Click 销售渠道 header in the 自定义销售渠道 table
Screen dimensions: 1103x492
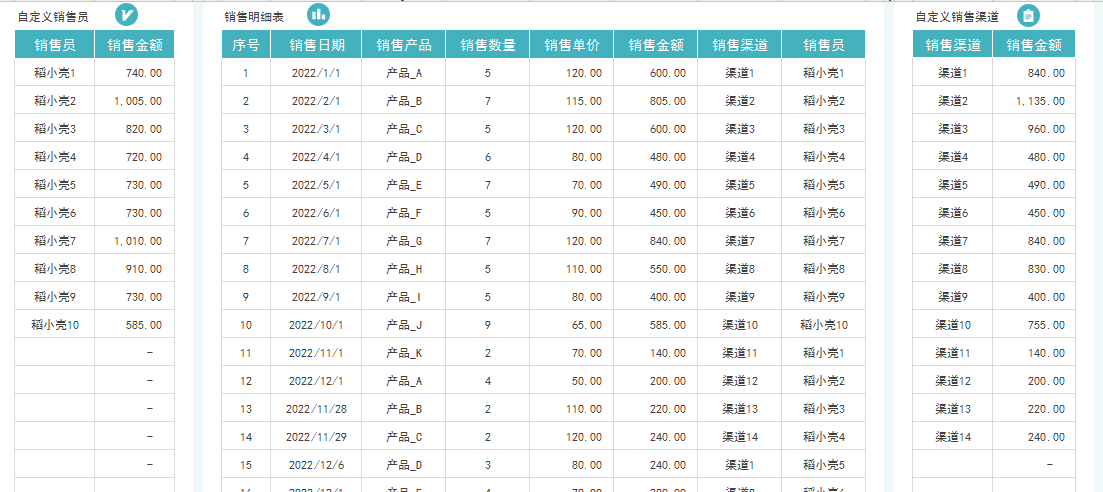tap(953, 44)
